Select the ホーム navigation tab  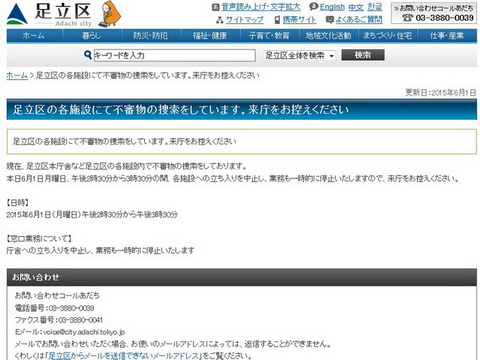34,36
